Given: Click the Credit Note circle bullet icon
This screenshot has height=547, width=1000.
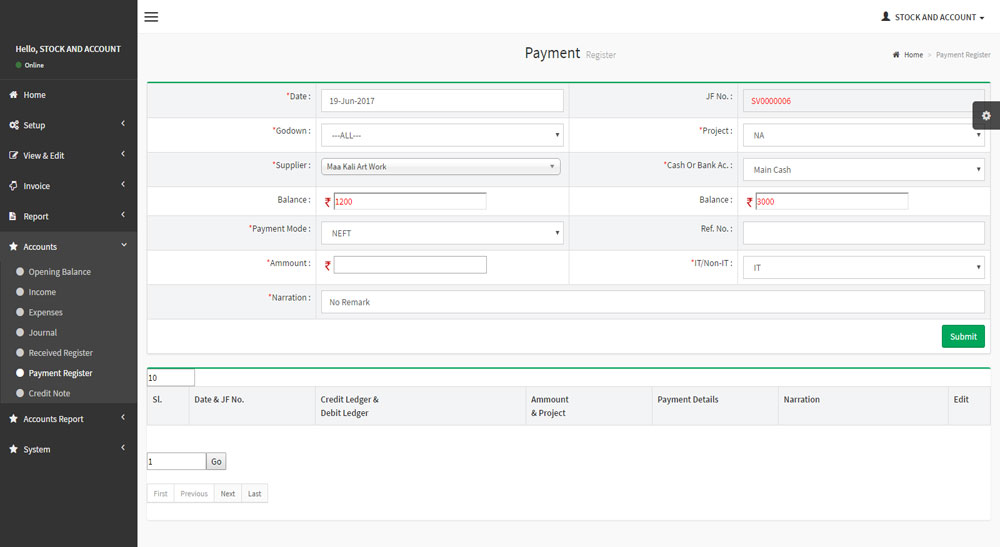Looking at the screenshot, I should coord(20,393).
